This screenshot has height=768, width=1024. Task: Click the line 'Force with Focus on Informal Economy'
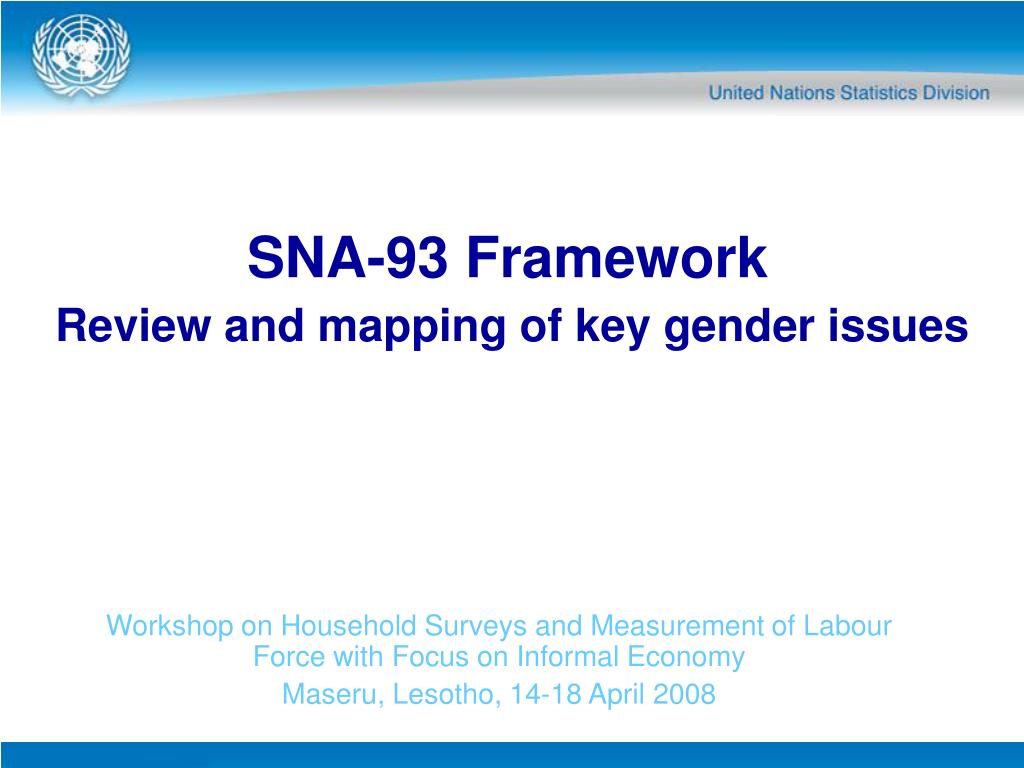click(x=499, y=657)
